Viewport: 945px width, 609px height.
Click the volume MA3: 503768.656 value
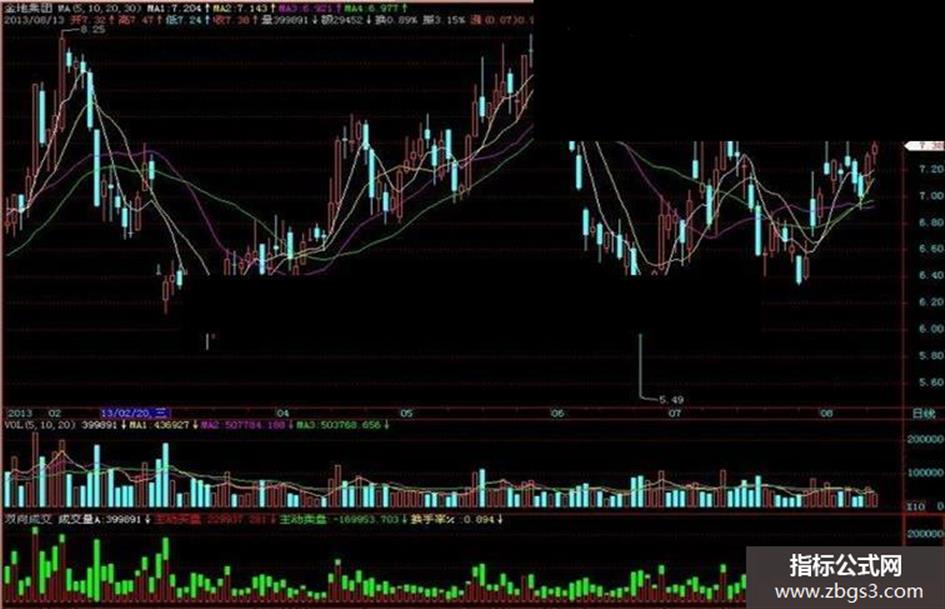coord(338,425)
